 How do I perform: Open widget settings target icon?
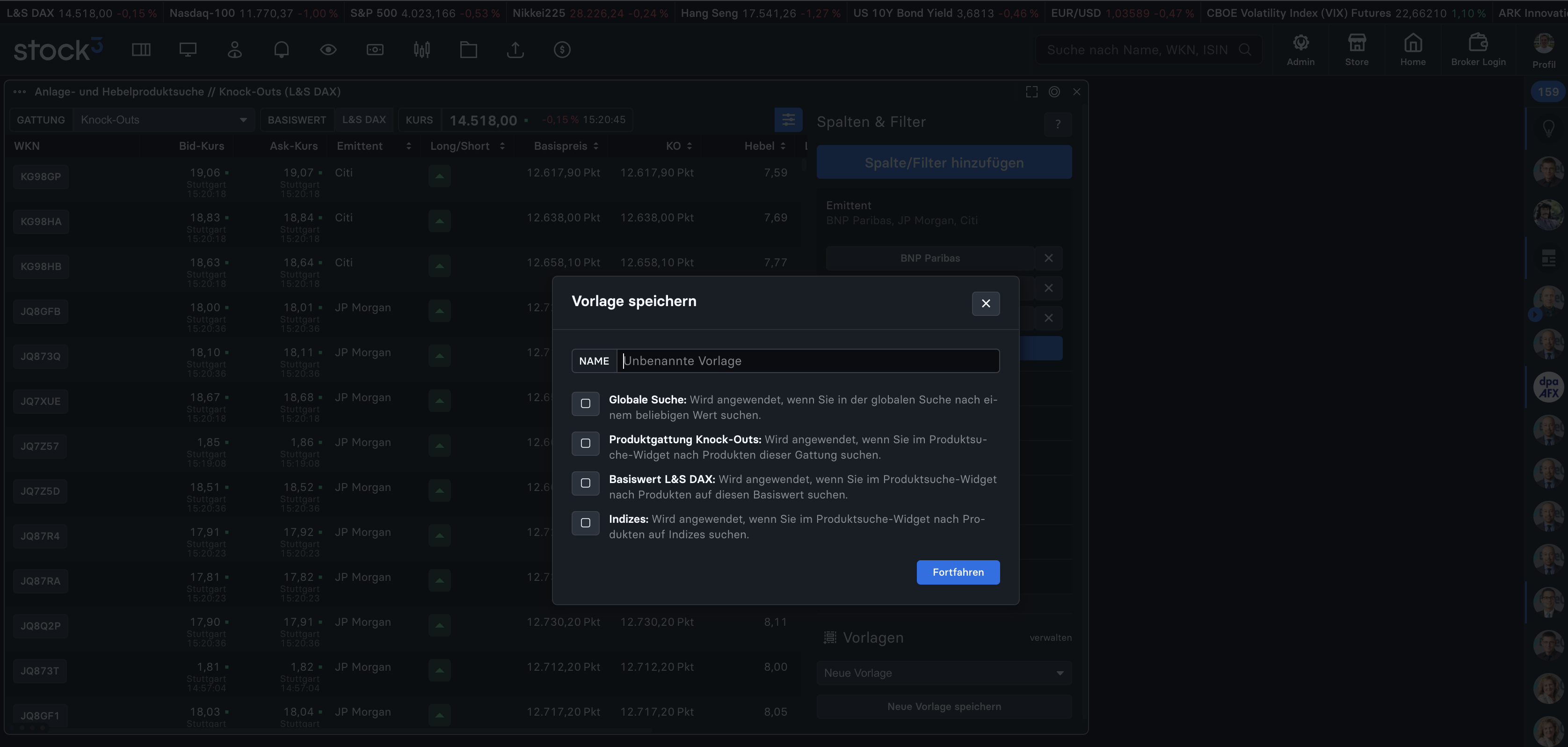[1054, 92]
